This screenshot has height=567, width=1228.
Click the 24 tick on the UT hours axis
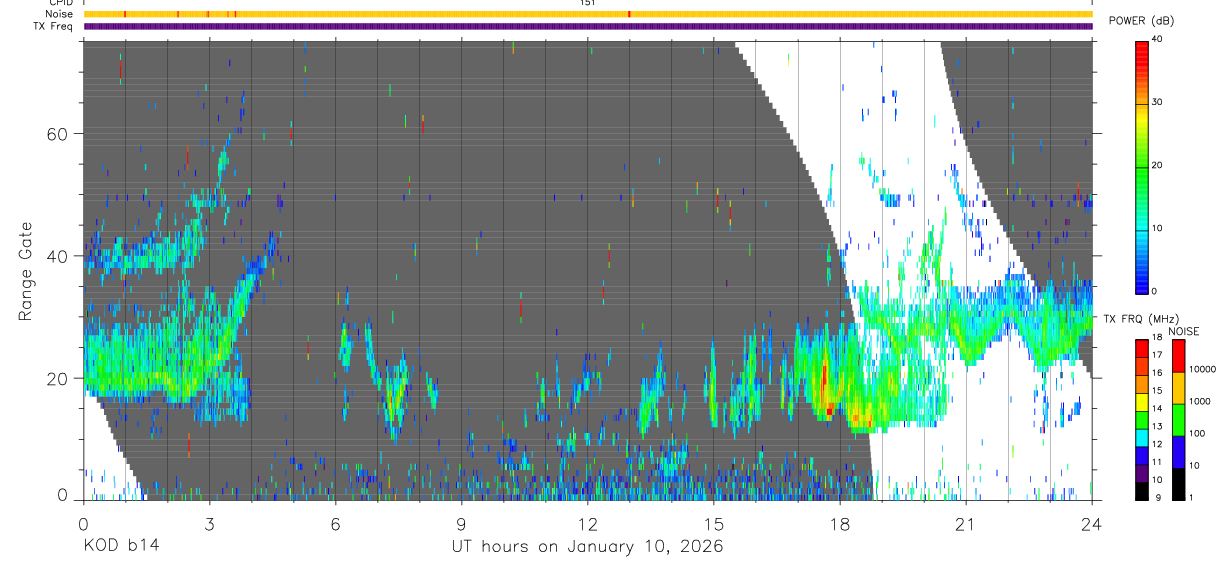[1092, 524]
